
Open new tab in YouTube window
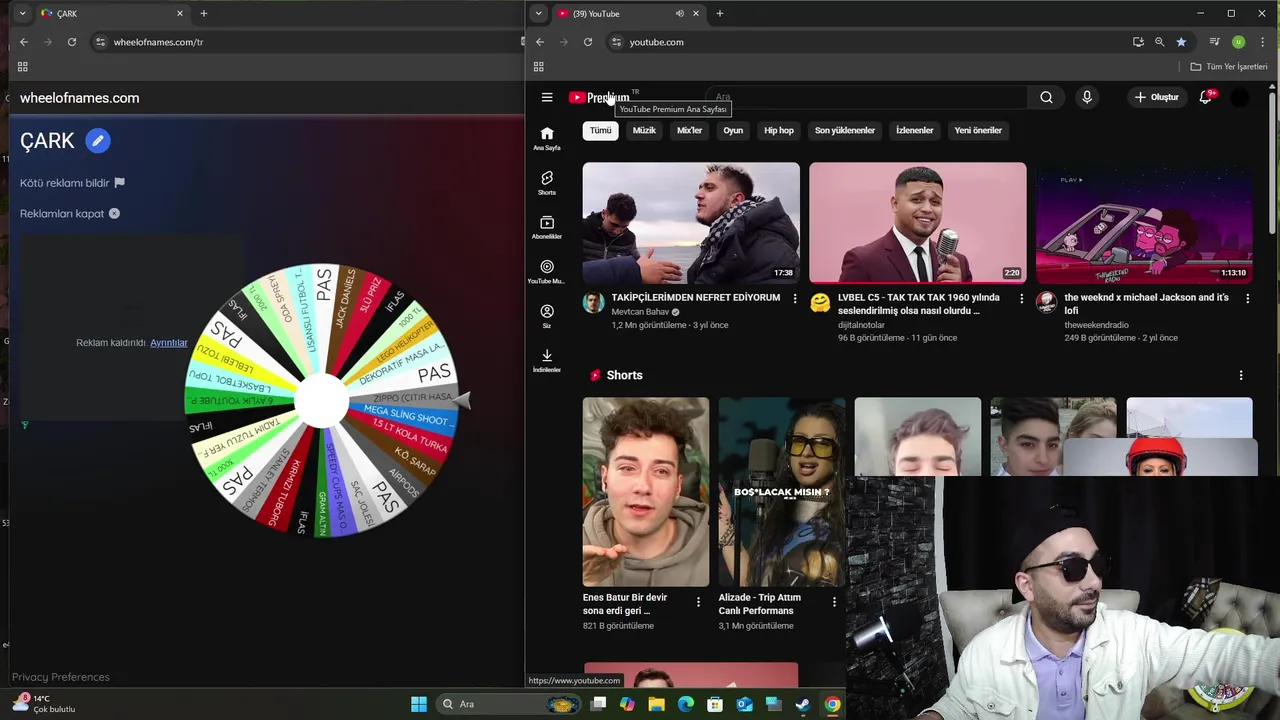click(720, 13)
